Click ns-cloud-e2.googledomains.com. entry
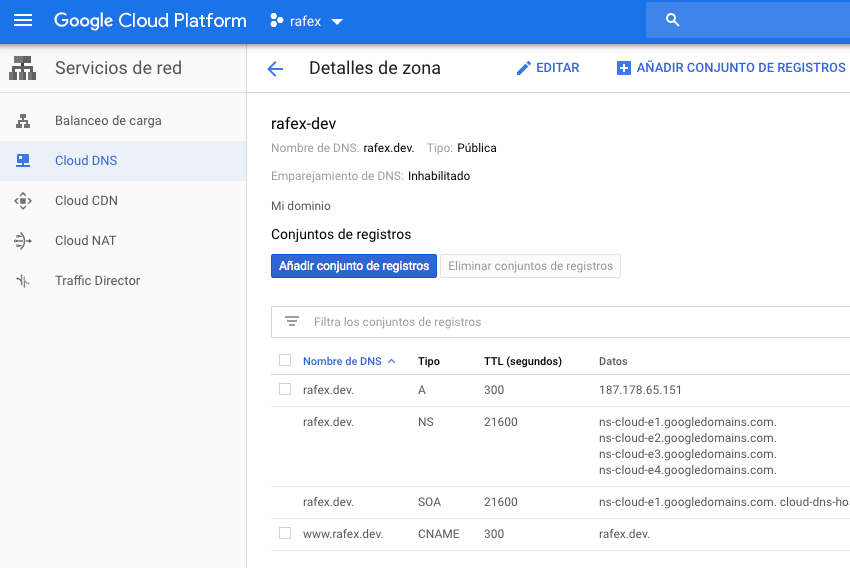The image size is (850, 568). (x=687, y=438)
